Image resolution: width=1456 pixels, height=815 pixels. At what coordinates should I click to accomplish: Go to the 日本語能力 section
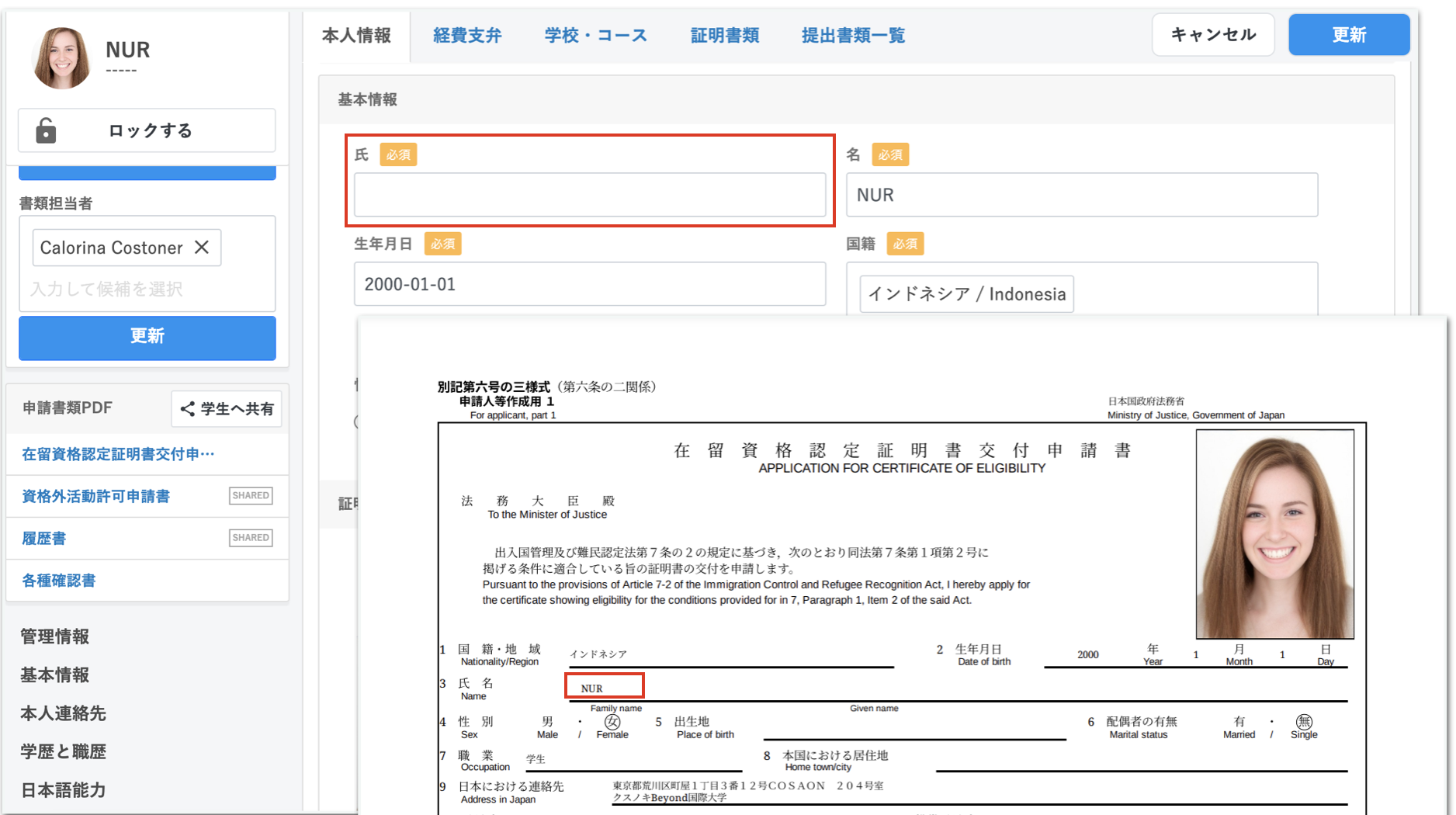tap(63, 790)
